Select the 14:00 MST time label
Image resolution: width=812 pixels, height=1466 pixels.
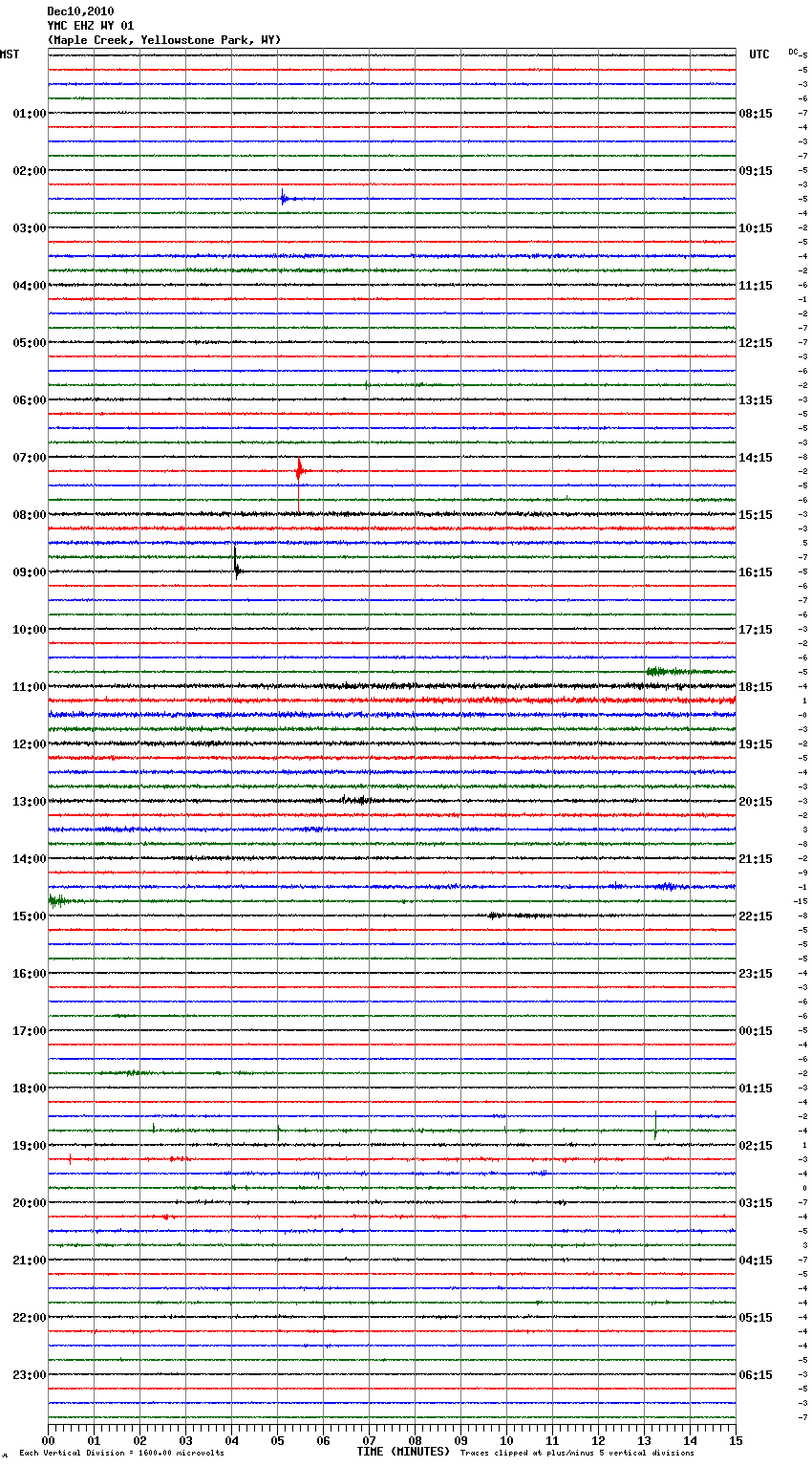[x=30, y=859]
